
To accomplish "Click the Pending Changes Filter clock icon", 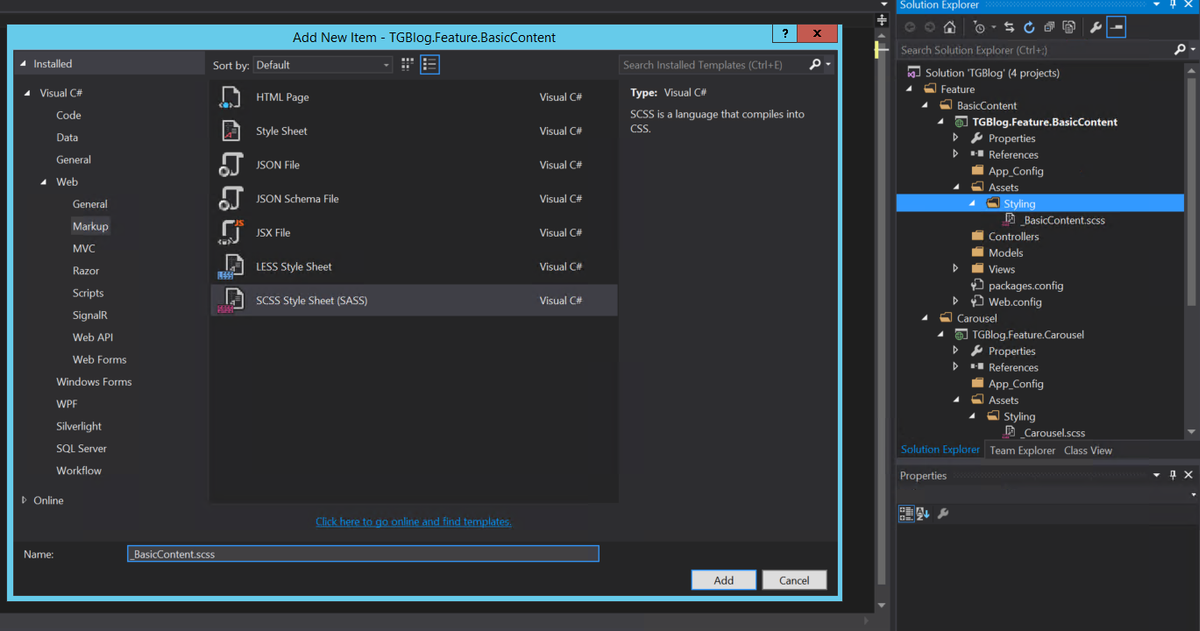I will pyautogui.click(x=979, y=27).
